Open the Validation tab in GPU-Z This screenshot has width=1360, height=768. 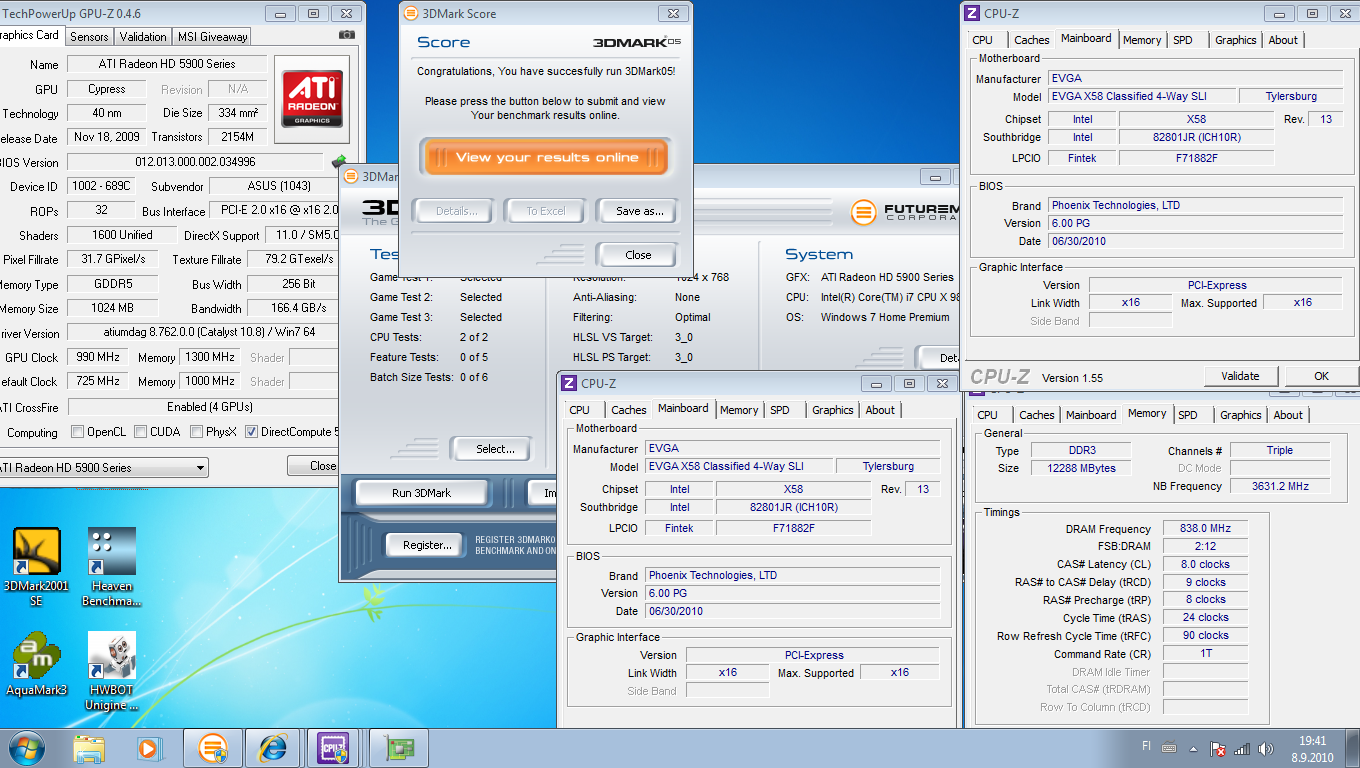pyautogui.click(x=143, y=36)
